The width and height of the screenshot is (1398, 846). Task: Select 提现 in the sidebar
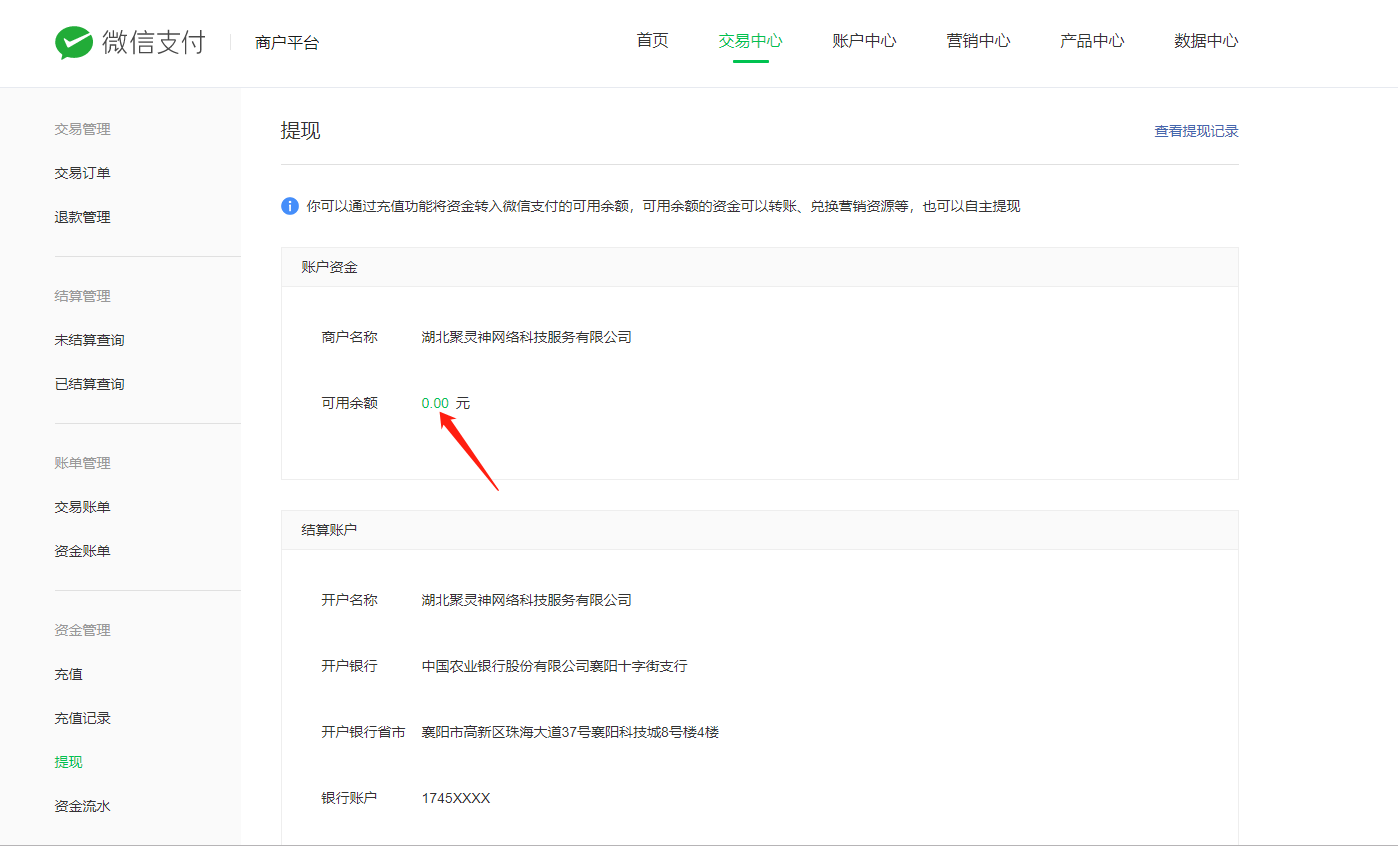(x=68, y=762)
